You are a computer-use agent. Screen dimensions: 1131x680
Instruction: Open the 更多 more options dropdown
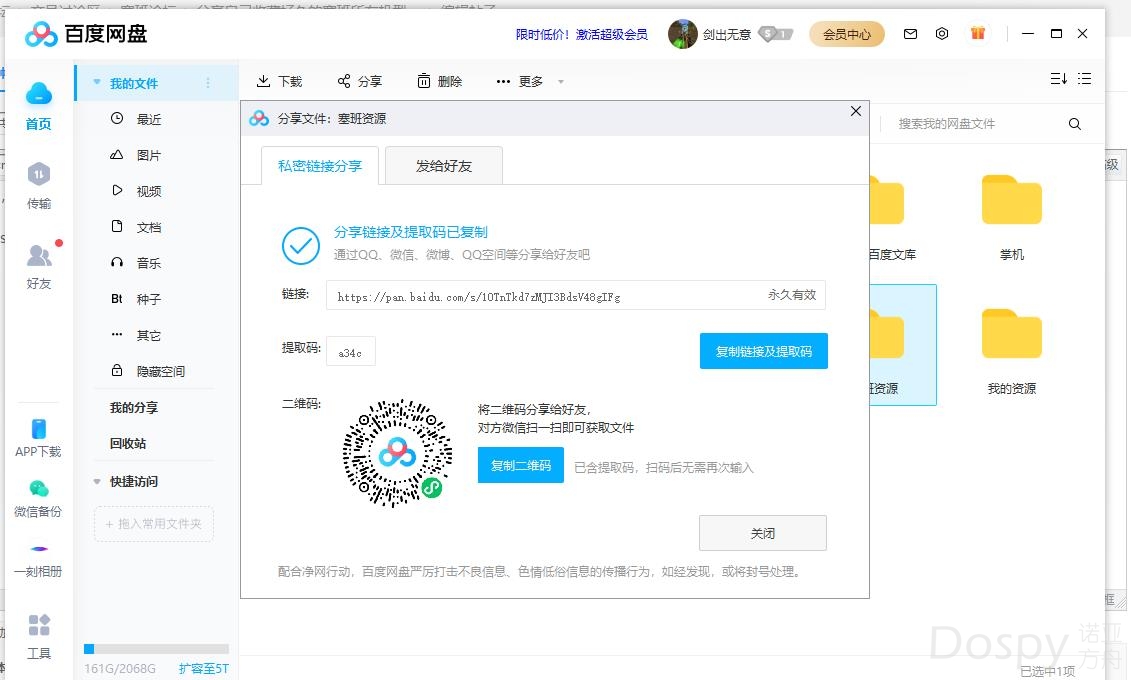(x=529, y=81)
